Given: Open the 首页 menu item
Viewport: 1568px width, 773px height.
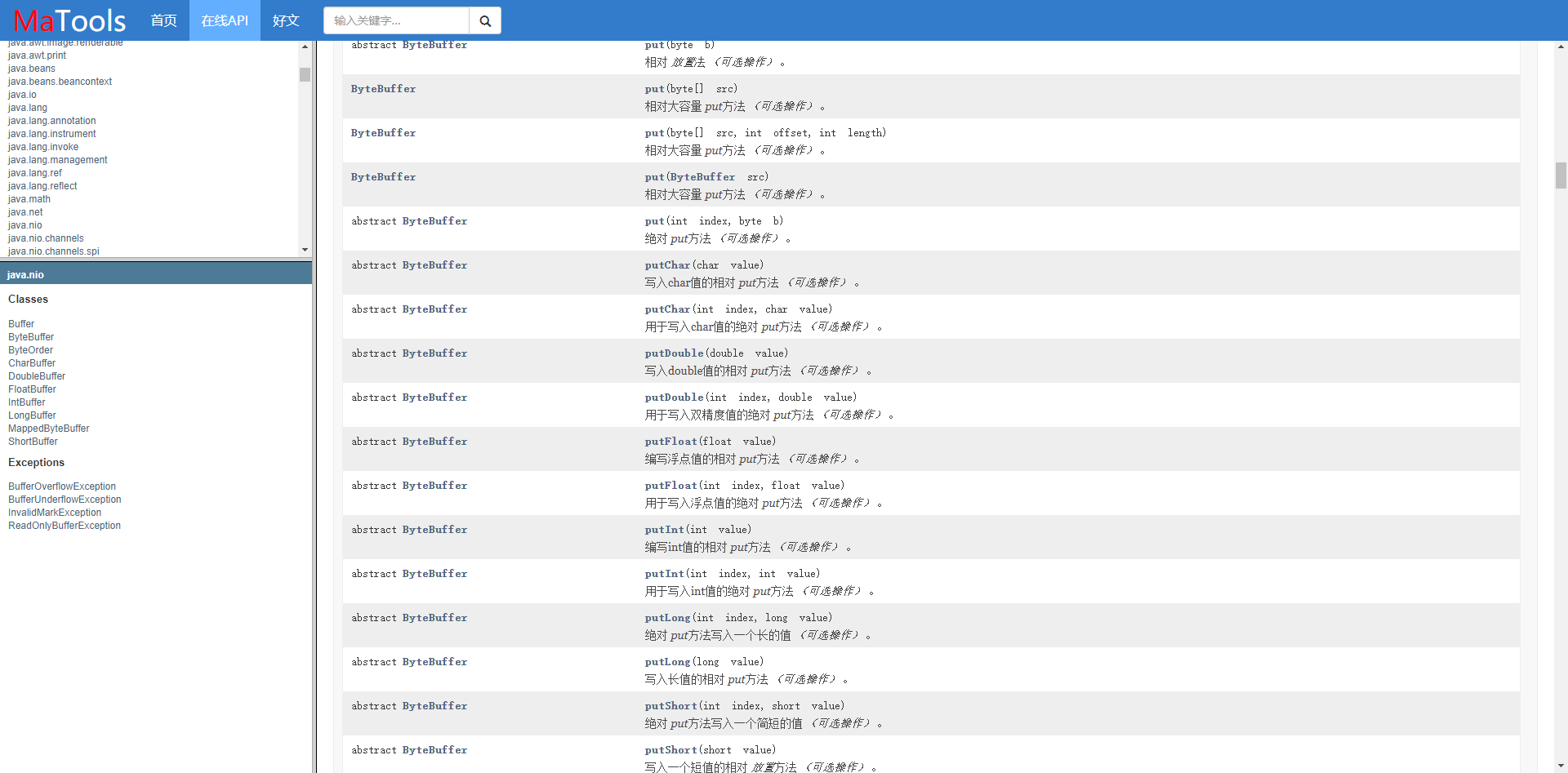Looking at the screenshot, I should (x=163, y=20).
